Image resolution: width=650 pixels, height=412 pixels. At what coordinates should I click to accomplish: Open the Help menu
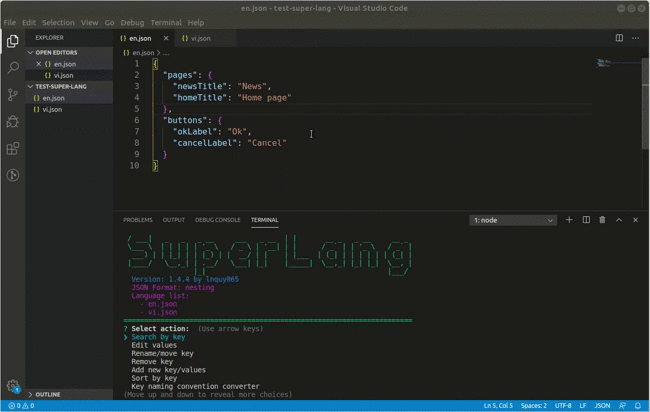[196, 22]
